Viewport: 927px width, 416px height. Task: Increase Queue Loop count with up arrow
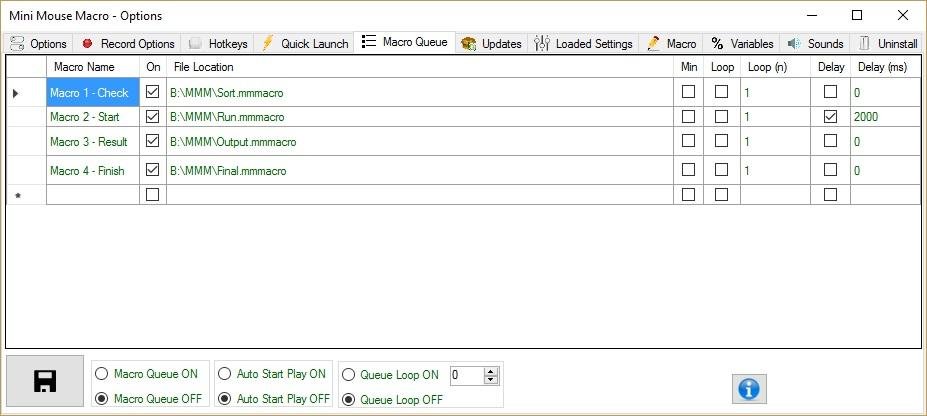[491, 372]
